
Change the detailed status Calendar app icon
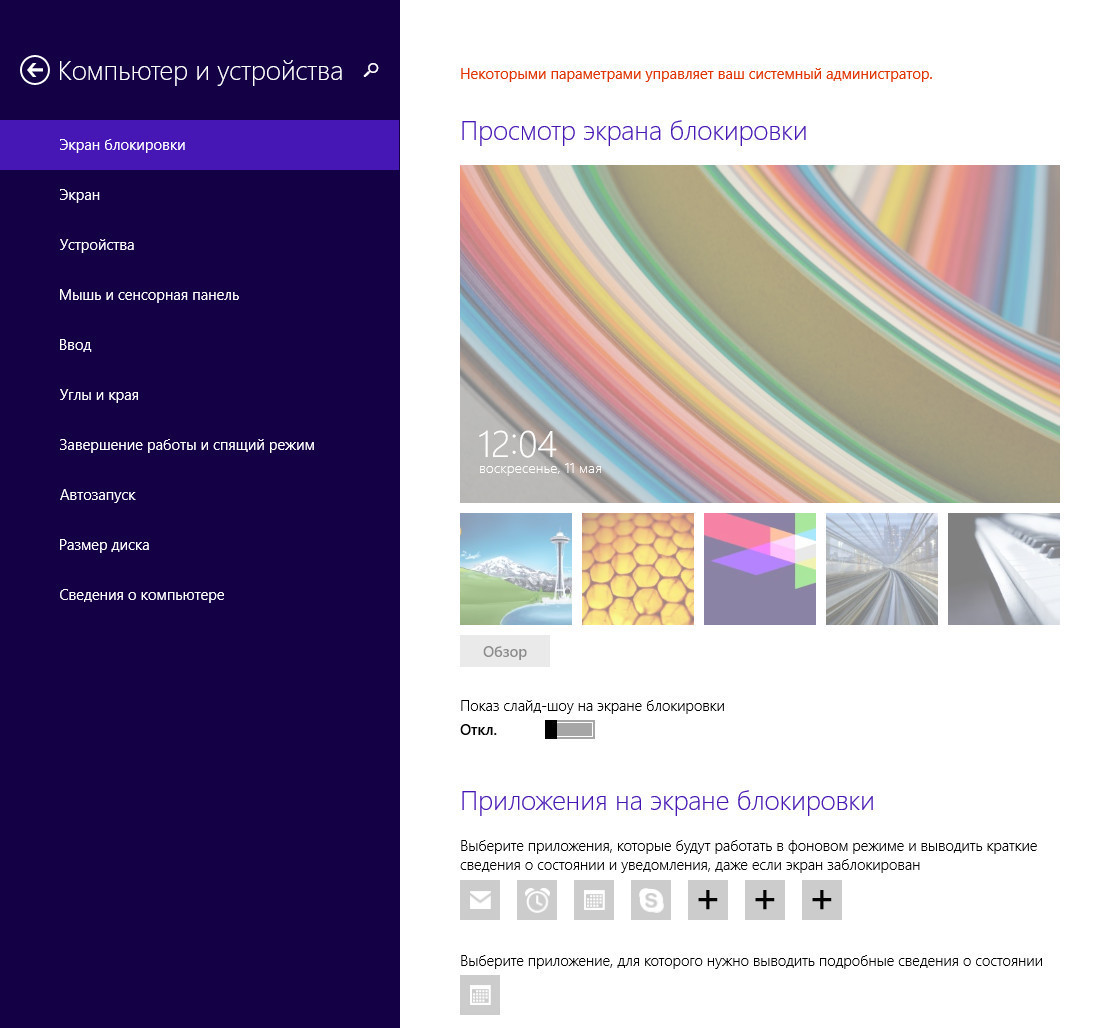tap(480, 995)
